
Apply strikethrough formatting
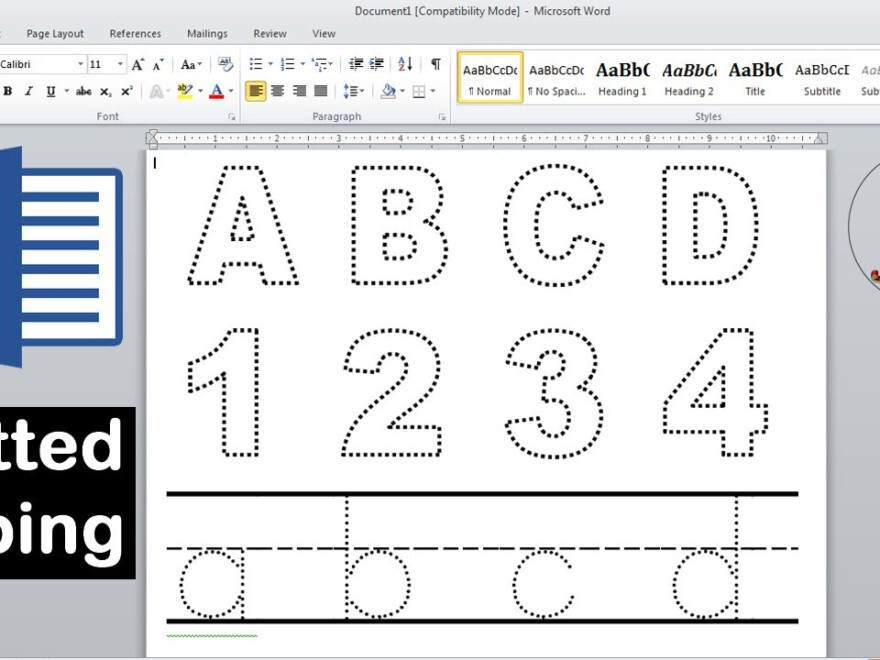point(84,91)
